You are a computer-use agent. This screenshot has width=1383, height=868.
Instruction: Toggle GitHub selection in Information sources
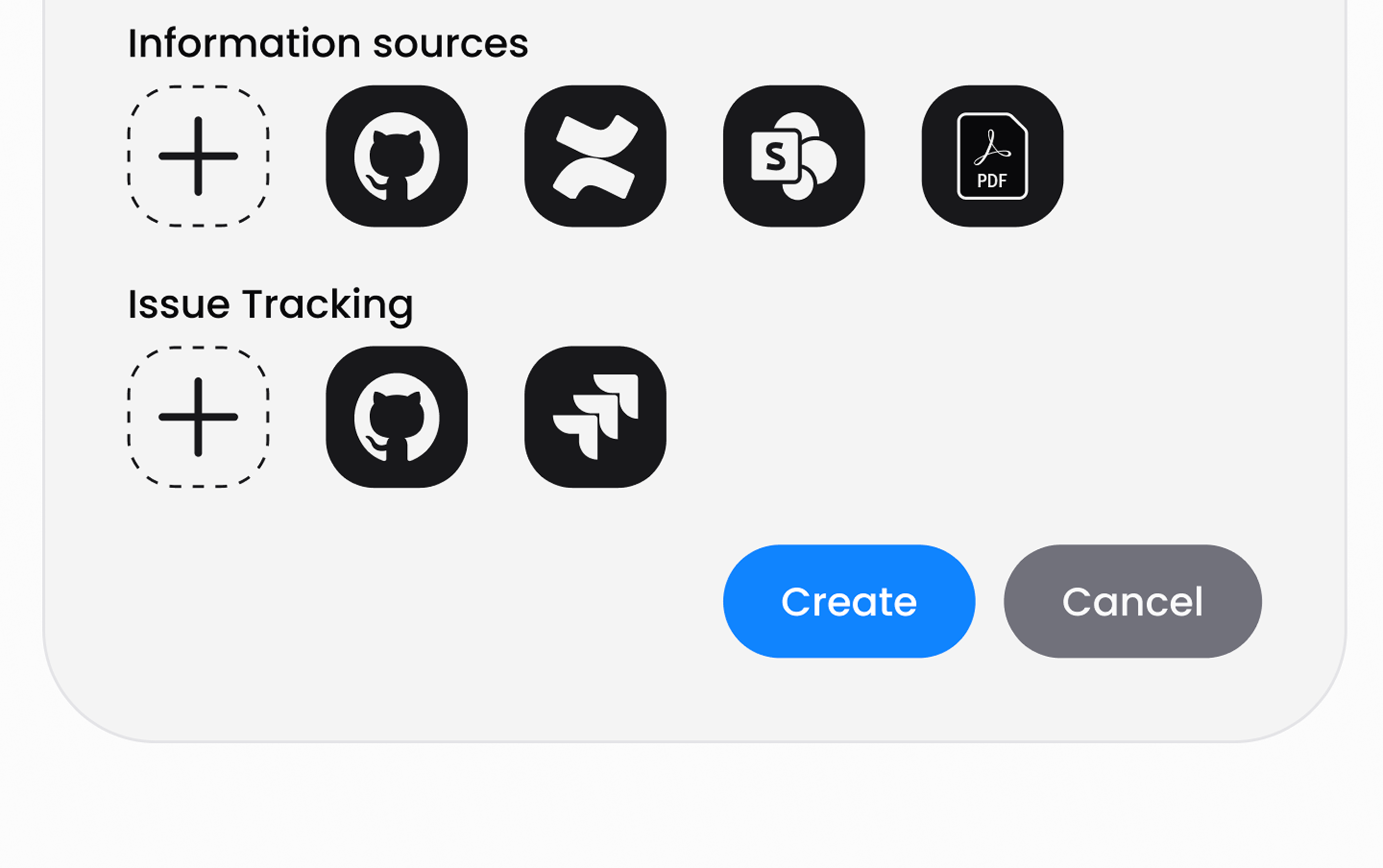pyautogui.click(x=397, y=156)
